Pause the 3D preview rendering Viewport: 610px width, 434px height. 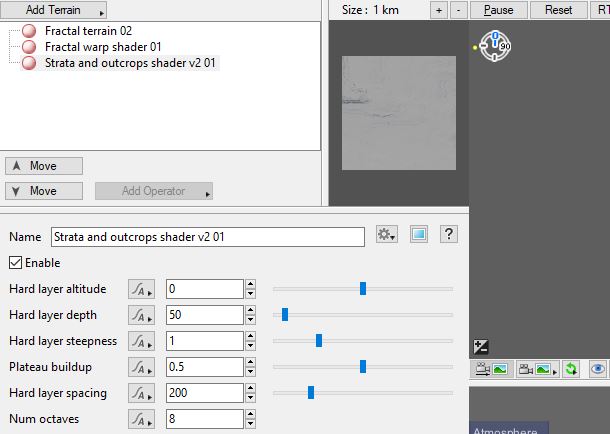[499, 10]
